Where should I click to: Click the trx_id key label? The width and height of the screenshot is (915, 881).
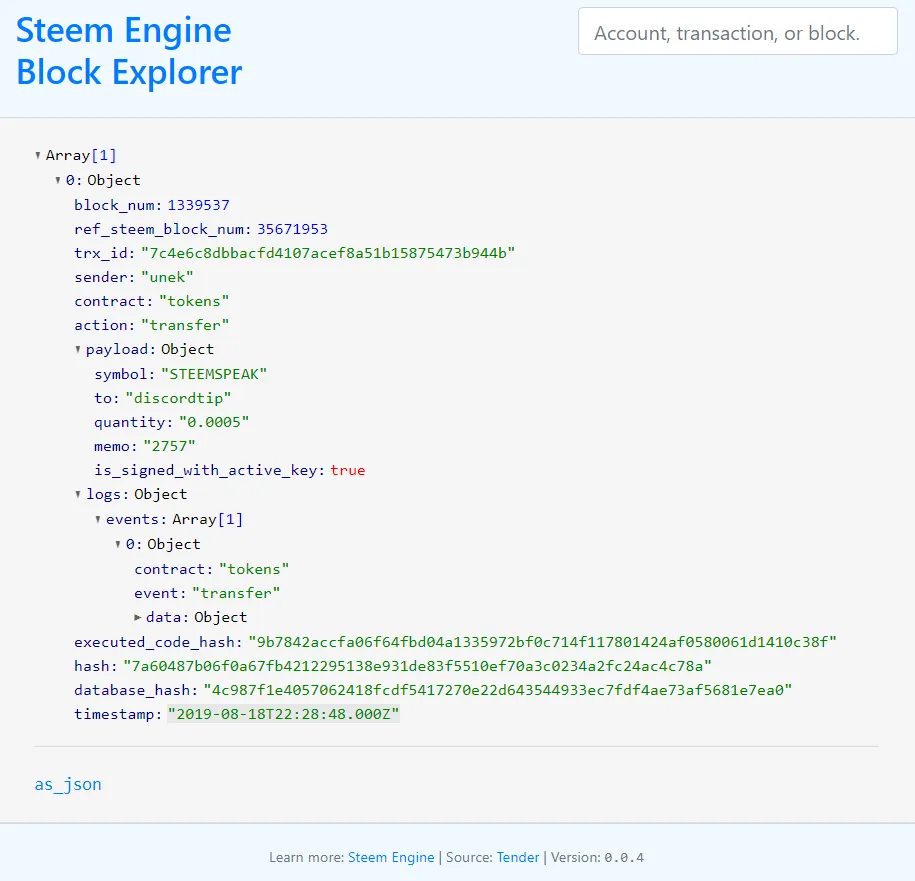104,253
